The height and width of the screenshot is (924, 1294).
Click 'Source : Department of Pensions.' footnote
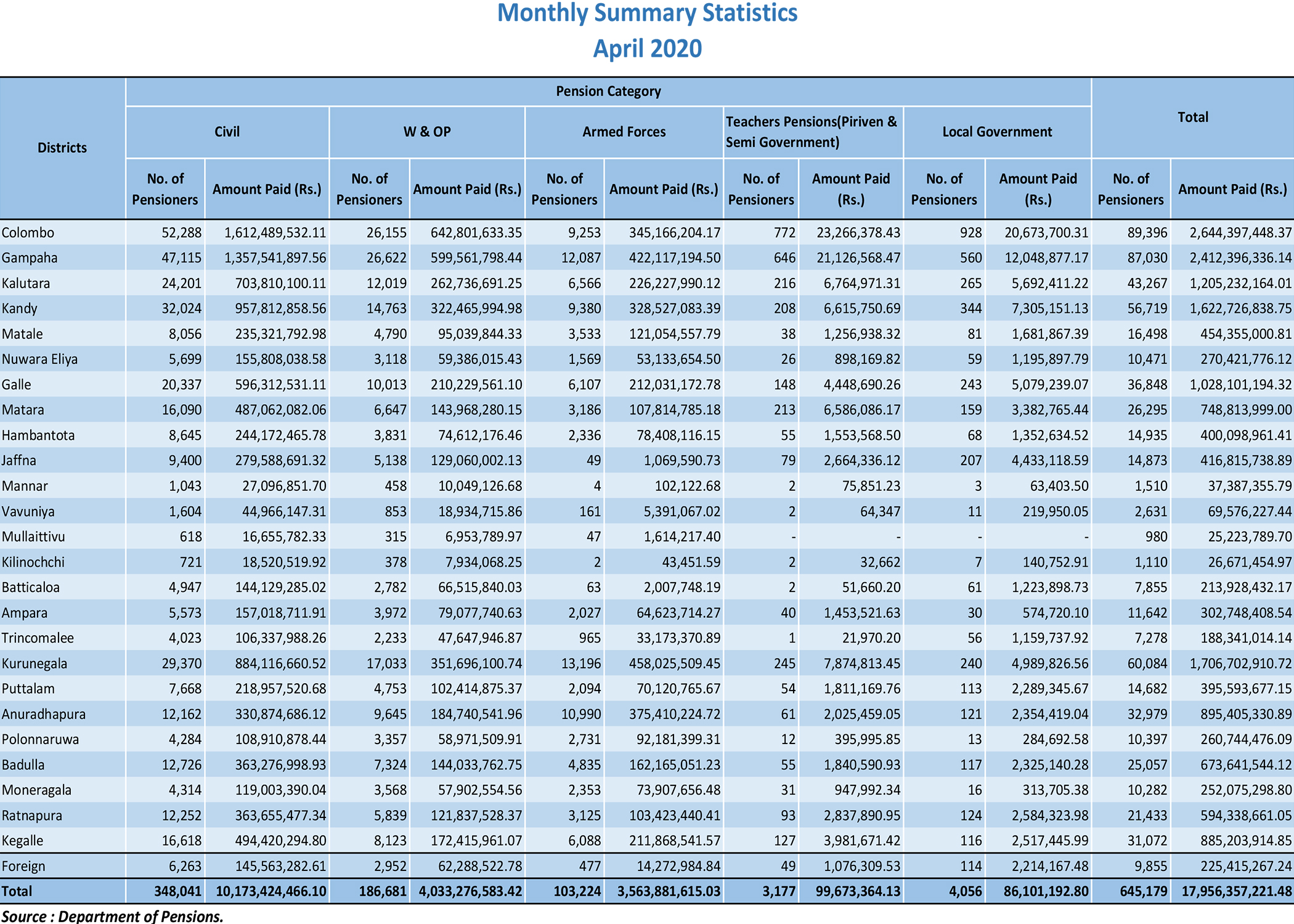coord(113,917)
